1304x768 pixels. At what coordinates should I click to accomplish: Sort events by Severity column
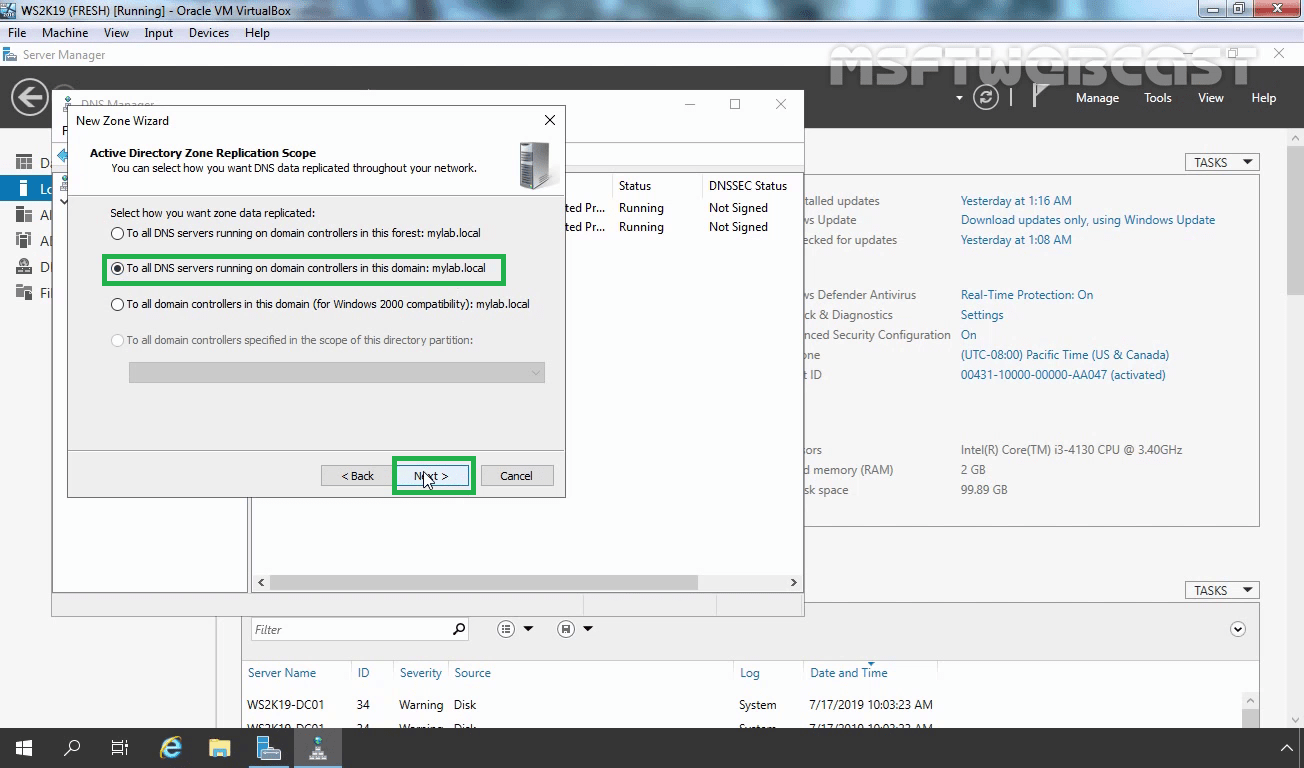coord(420,673)
